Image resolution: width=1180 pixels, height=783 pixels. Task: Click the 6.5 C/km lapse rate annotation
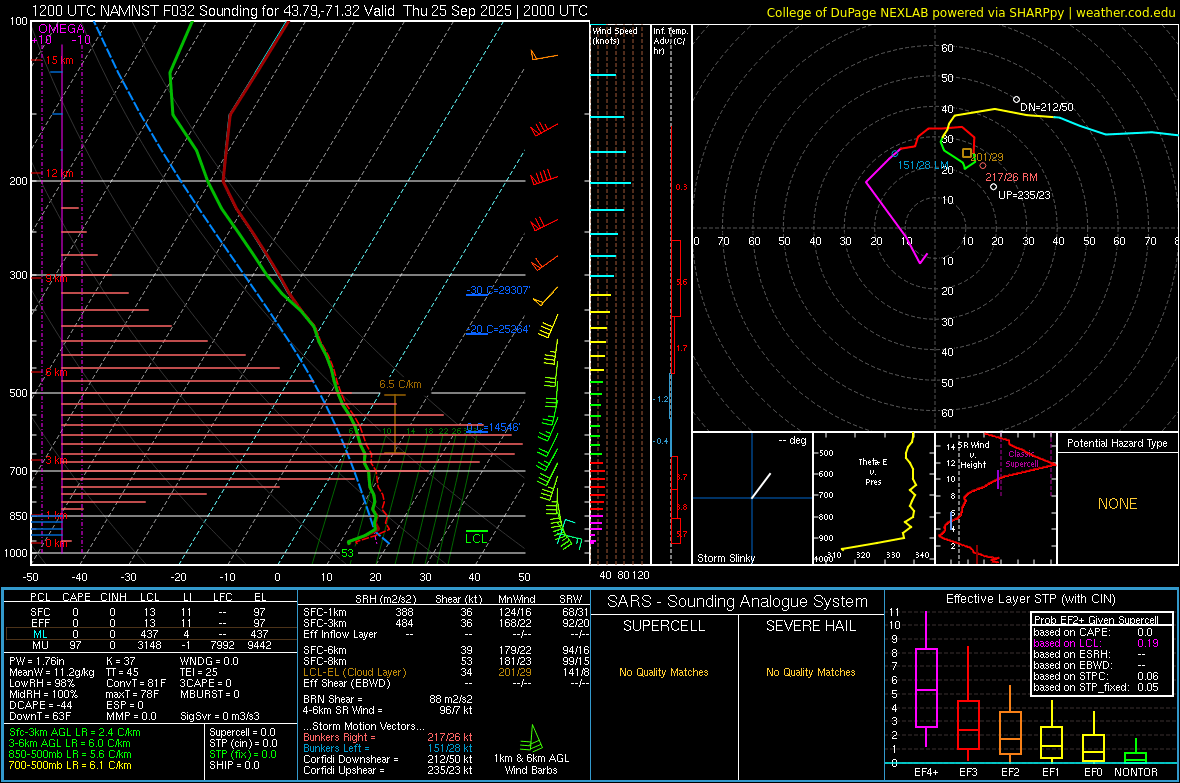tap(400, 384)
